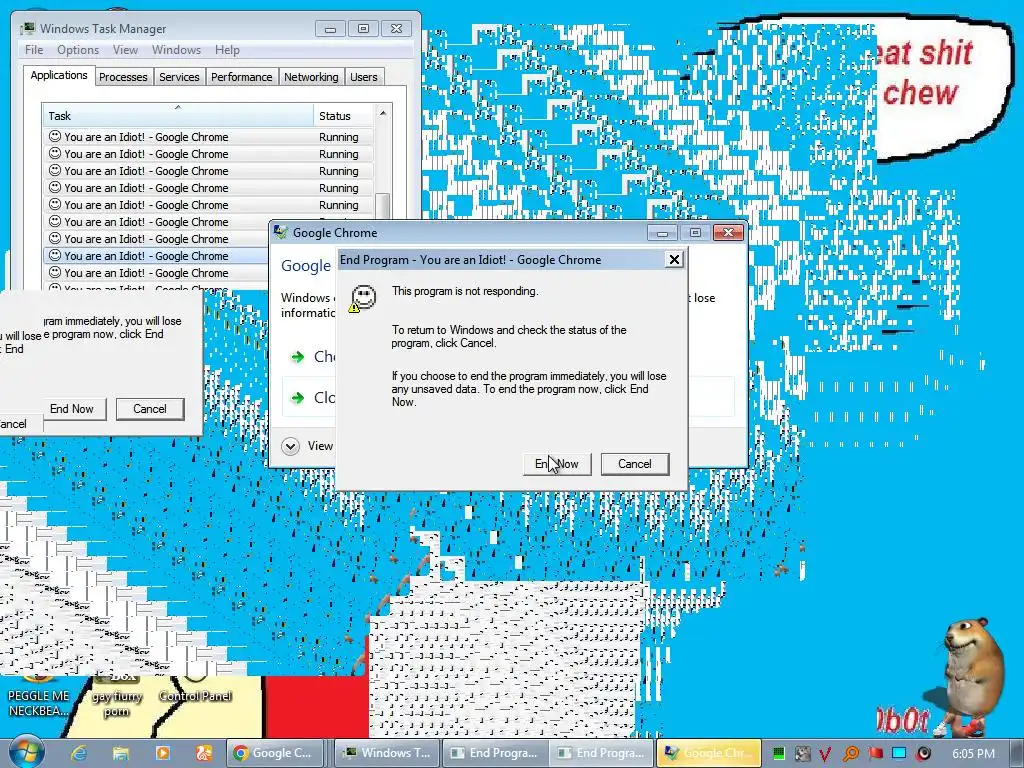The height and width of the screenshot is (768, 1024).
Task: Switch to the highlighted 'Google Chr...' taskbar button
Action: [709, 753]
